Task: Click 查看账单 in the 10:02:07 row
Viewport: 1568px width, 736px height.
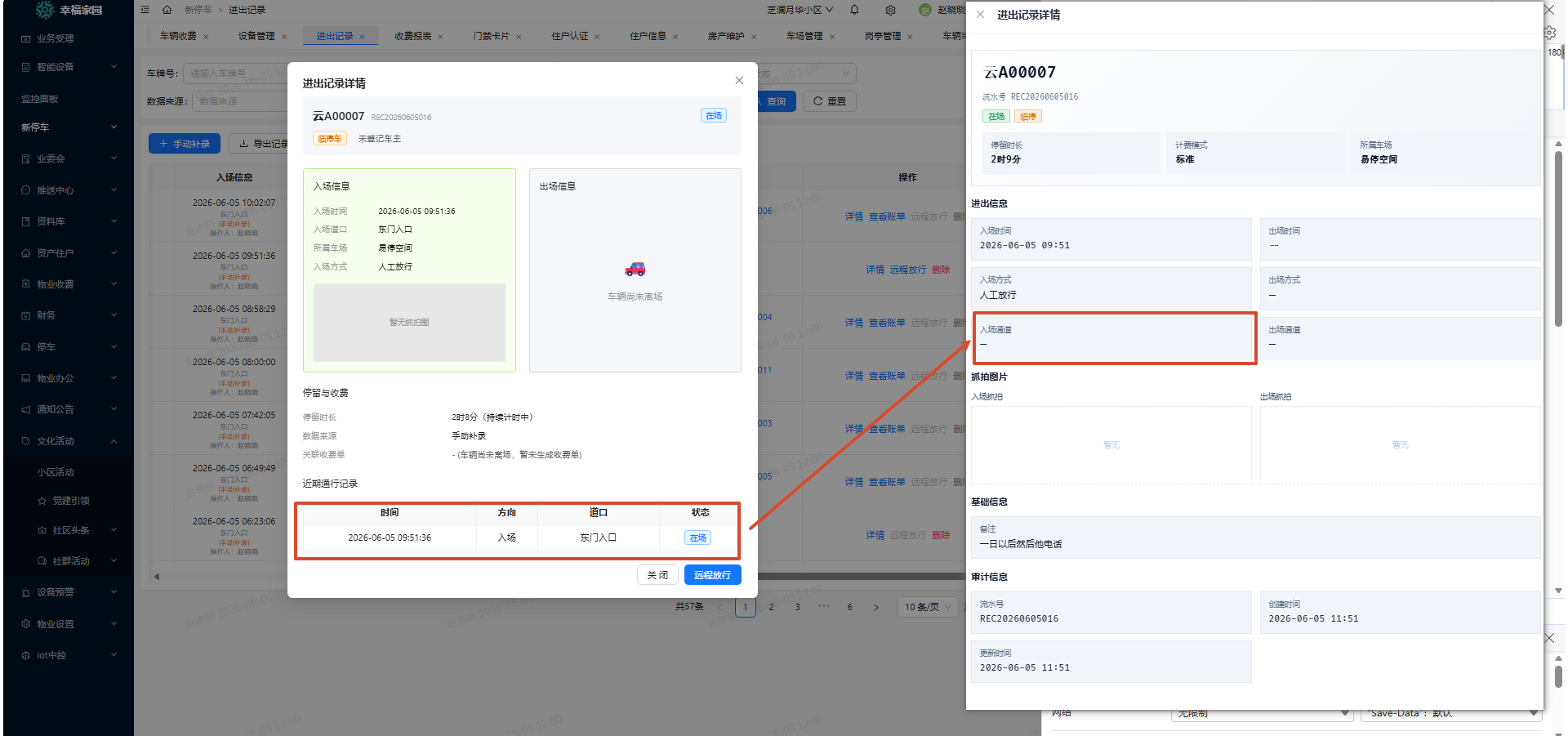Action: (887, 216)
